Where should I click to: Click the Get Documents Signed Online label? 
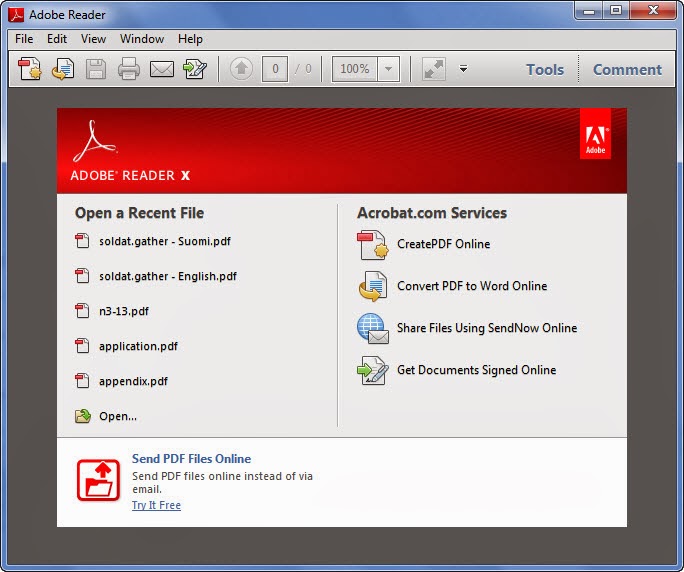[476, 370]
